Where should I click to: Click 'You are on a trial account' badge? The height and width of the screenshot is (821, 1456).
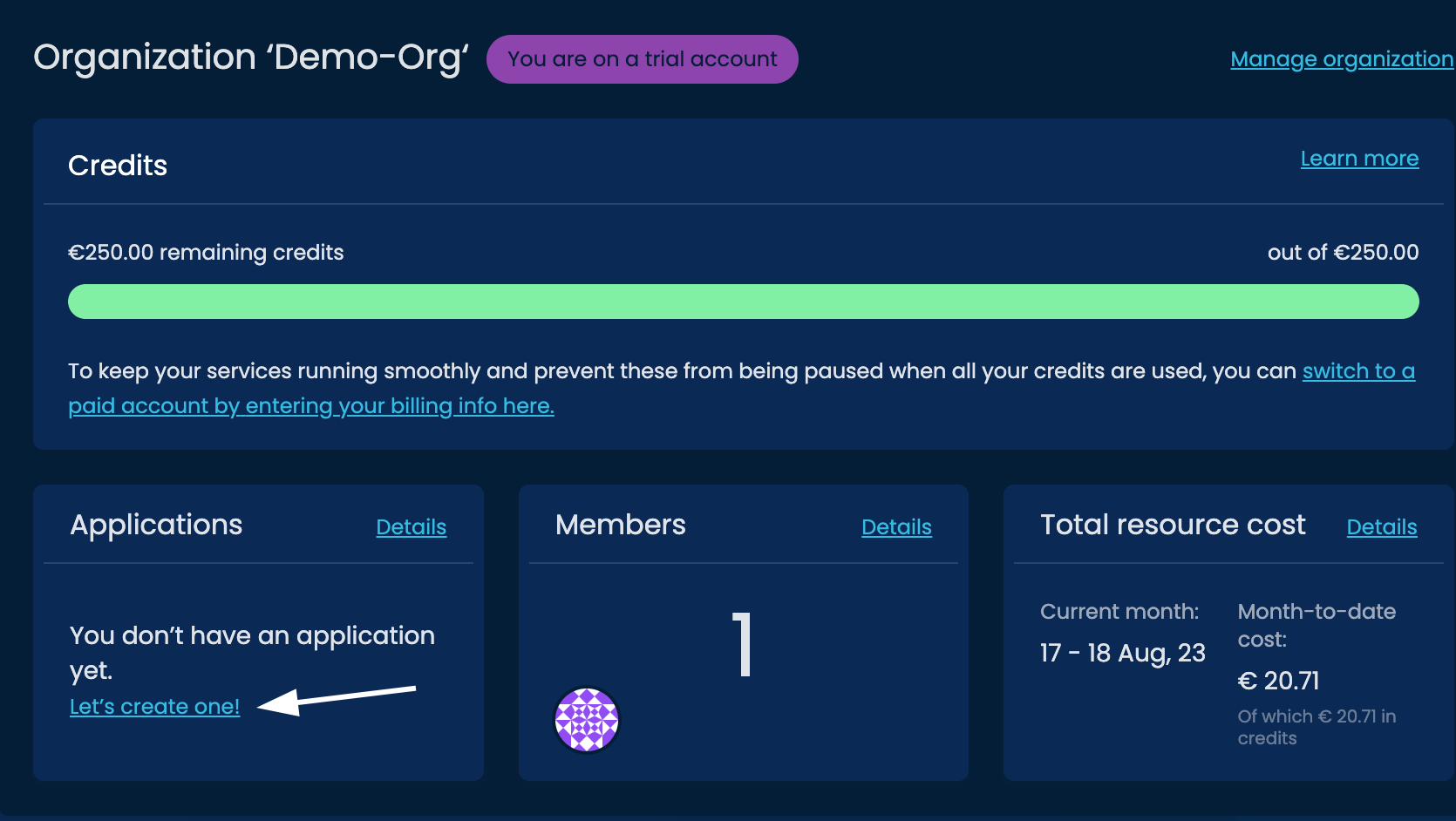click(643, 59)
